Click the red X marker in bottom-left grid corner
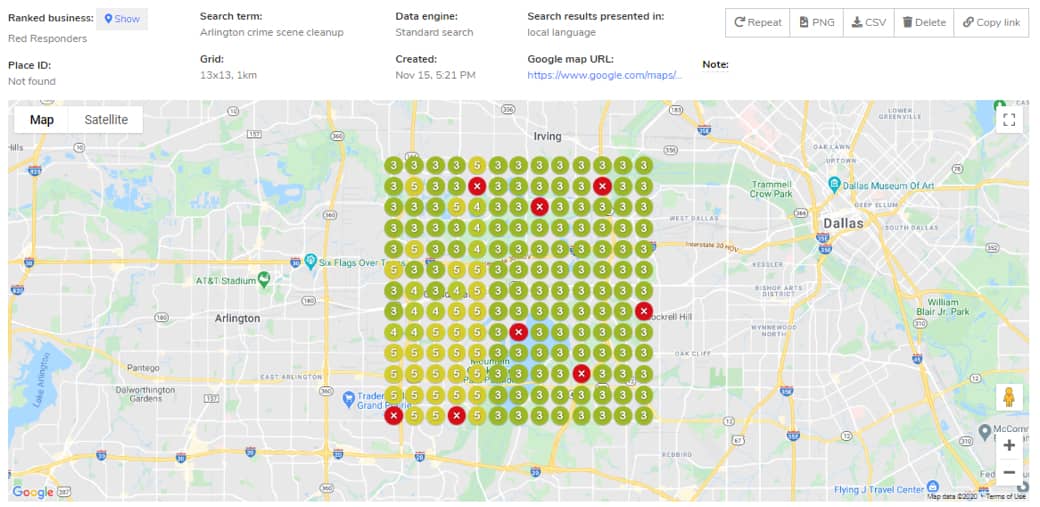This screenshot has width=1040, height=507. [394, 415]
